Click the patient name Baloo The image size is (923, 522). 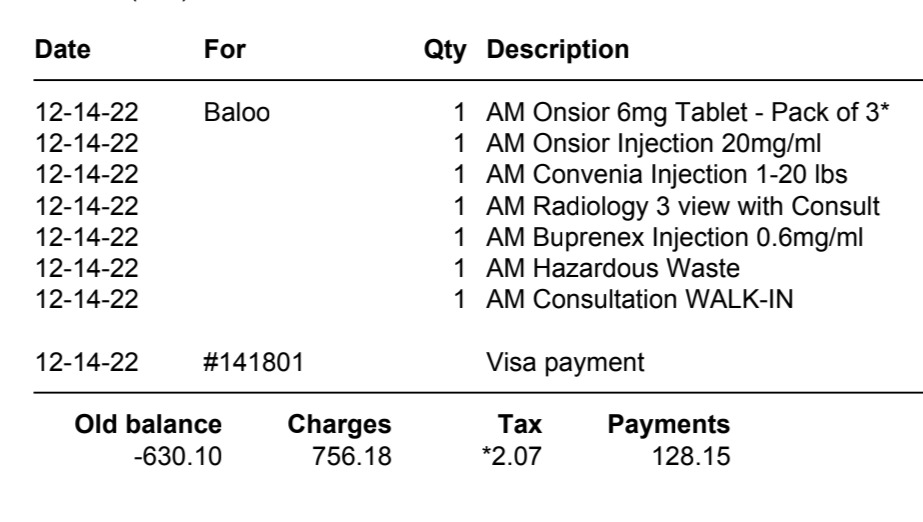click(x=237, y=112)
